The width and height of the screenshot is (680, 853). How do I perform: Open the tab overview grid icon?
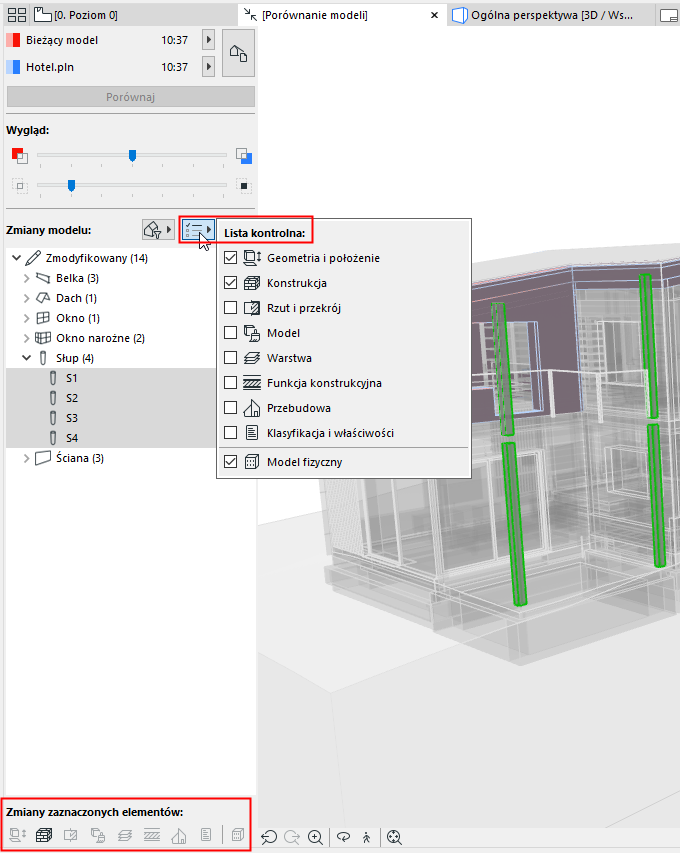pos(17,15)
